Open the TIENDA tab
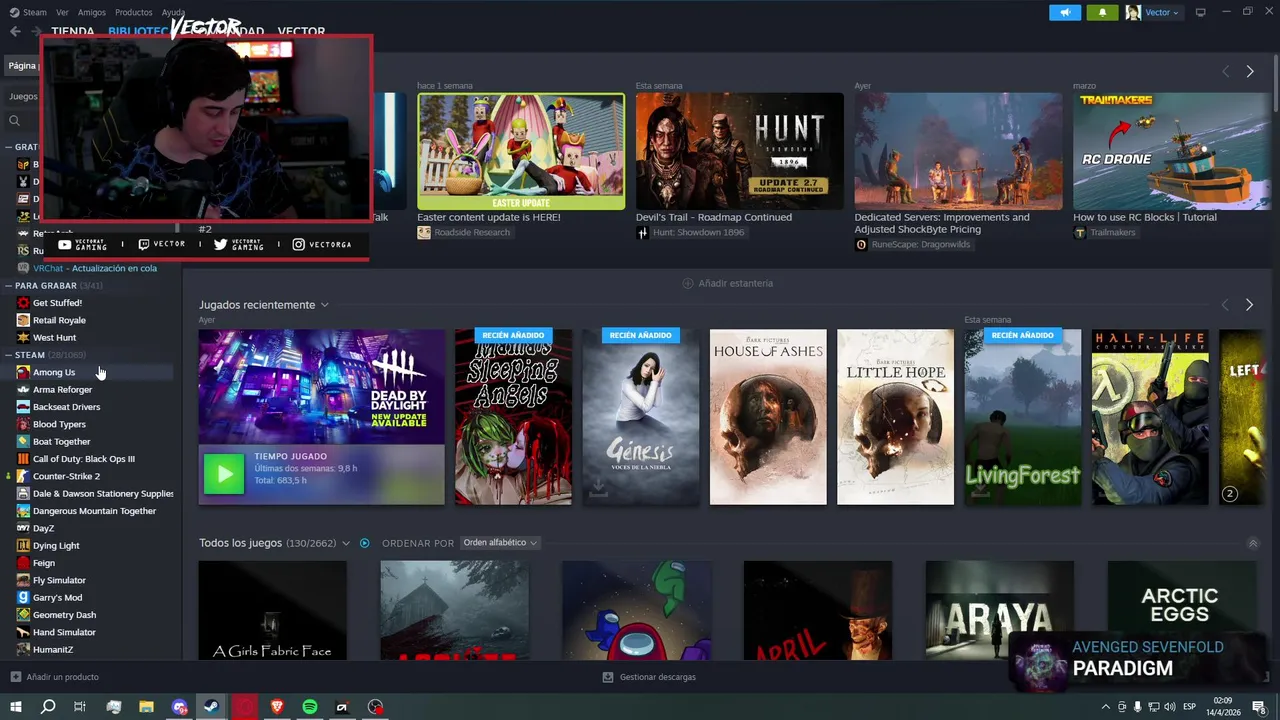 pos(73,32)
